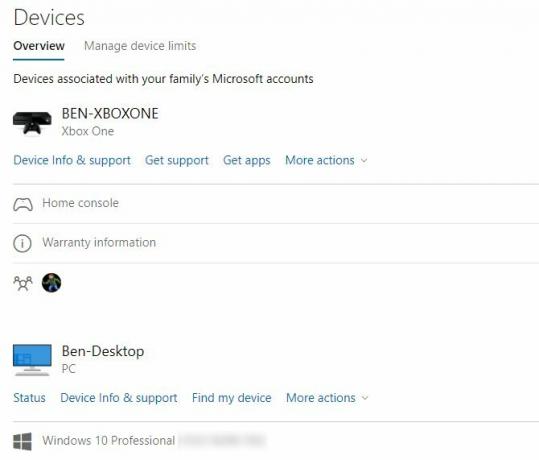Click the Warranty information row text
Image resolution: width=539 pixels, height=460 pixels.
click(x=99, y=243)
